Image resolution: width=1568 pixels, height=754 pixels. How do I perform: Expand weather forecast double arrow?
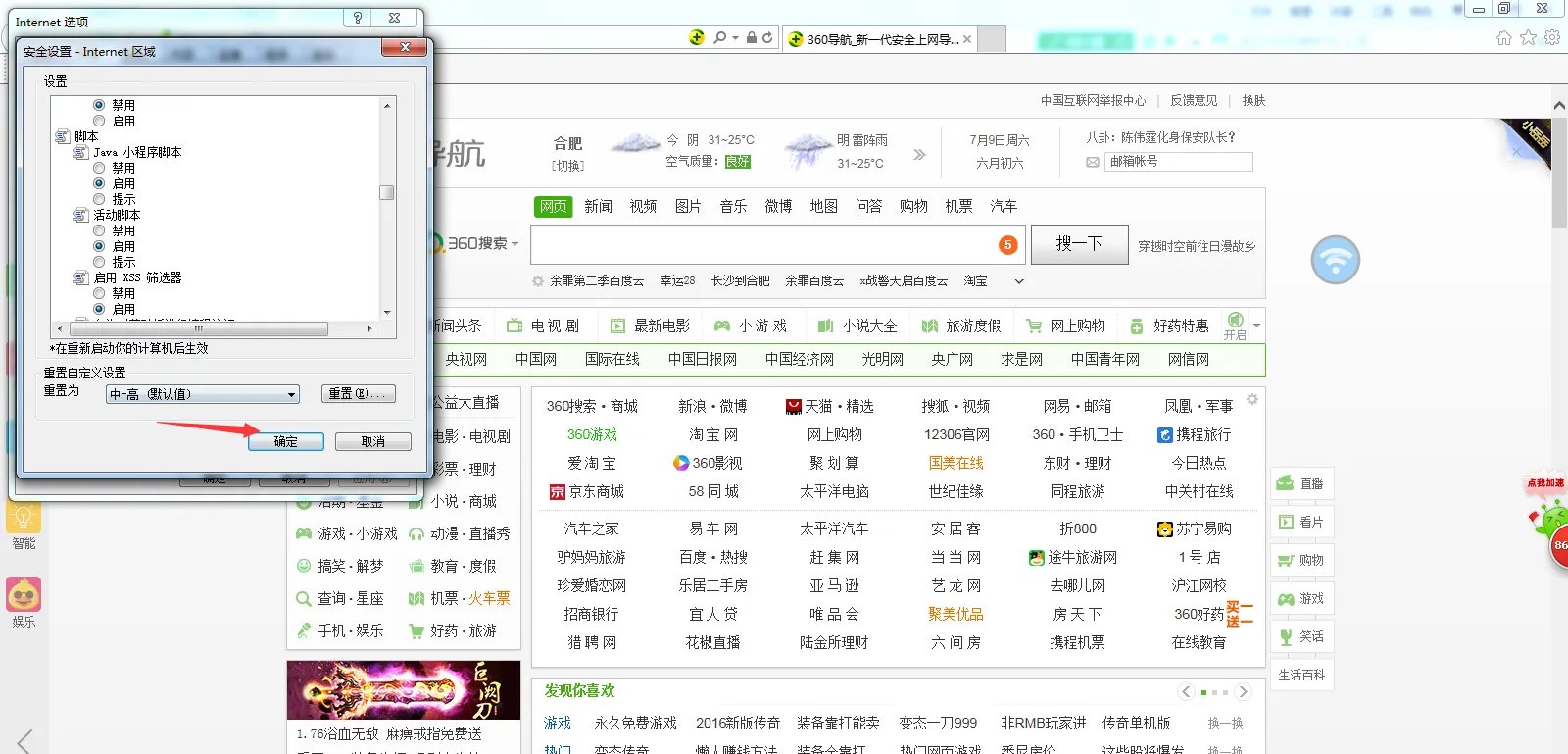(919, 154)
